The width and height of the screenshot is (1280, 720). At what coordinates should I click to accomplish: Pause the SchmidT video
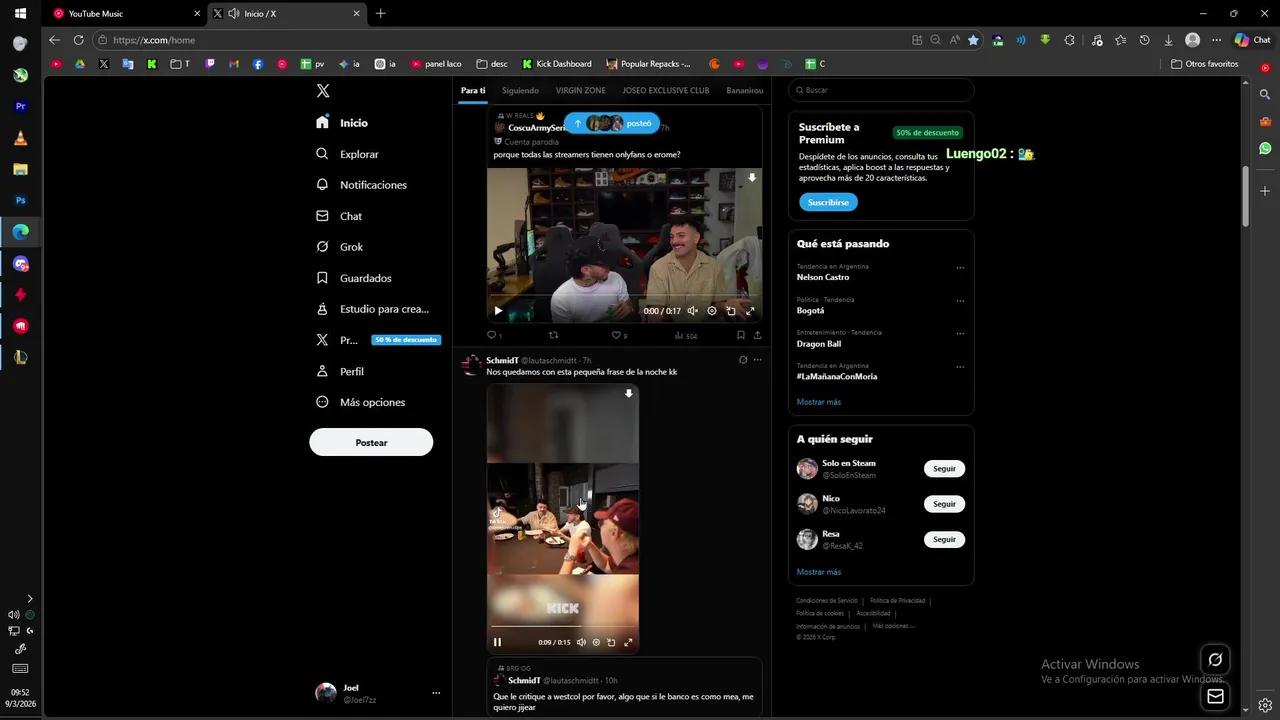(x=497, y=642)
